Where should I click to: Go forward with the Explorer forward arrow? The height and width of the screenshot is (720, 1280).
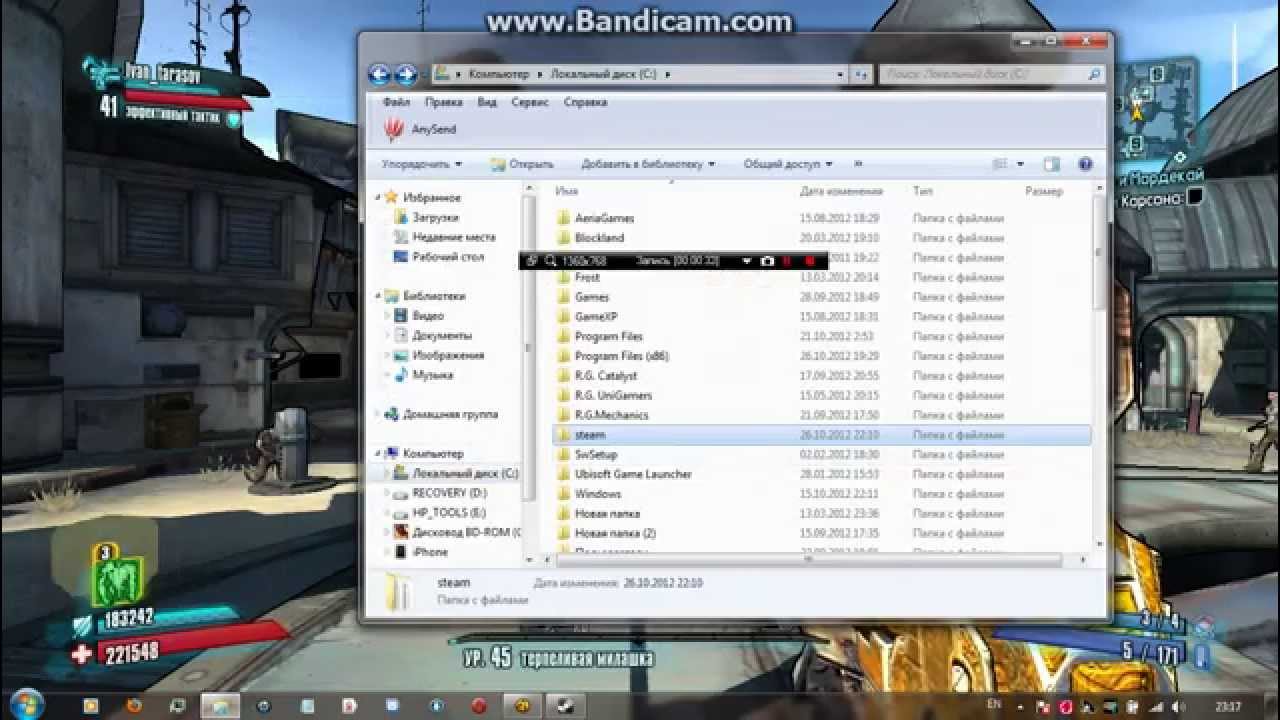point(405,74)
